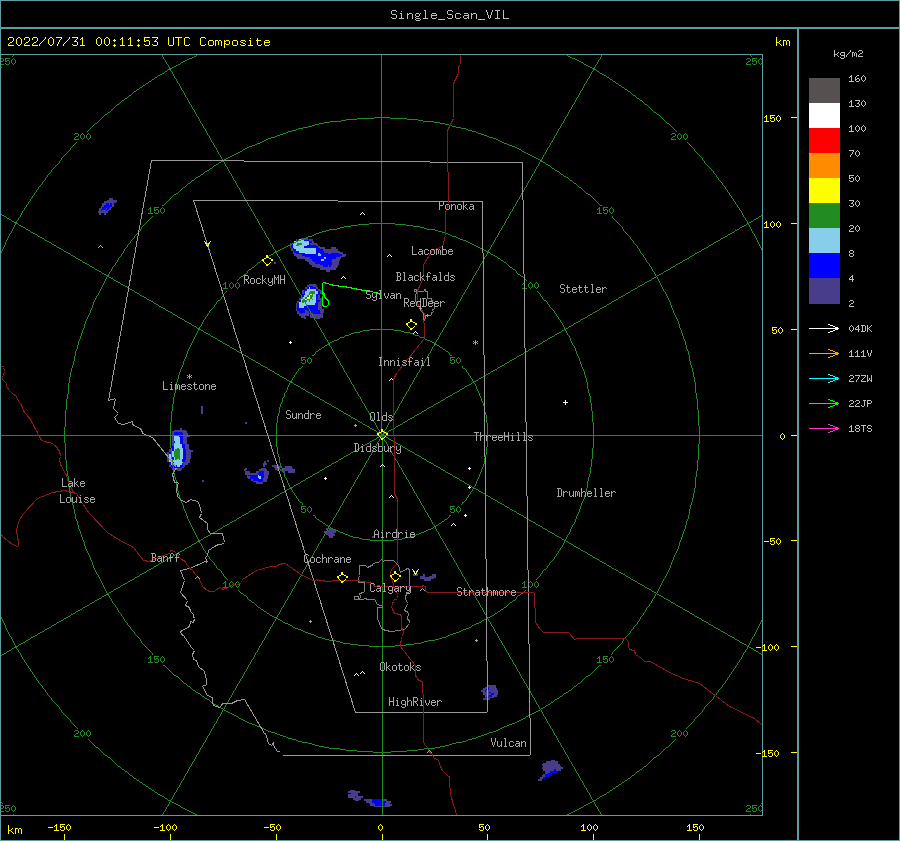Click the red 70–100 legend swatch
The height and width of the screenshot is (841, 900).
pos(824,141)
